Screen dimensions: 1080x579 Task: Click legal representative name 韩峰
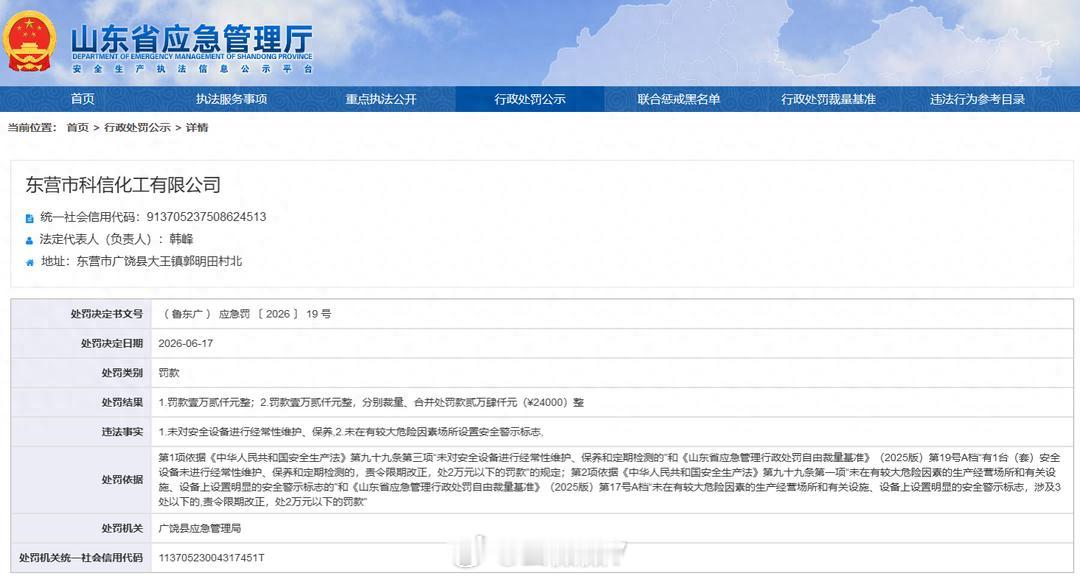[181, 239]
